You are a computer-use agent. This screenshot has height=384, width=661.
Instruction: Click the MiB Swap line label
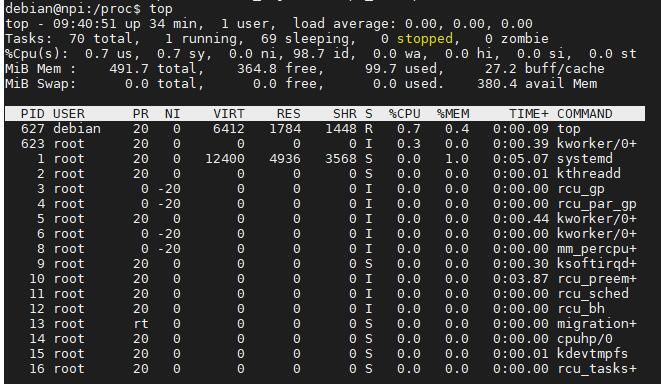click(40, 83)
